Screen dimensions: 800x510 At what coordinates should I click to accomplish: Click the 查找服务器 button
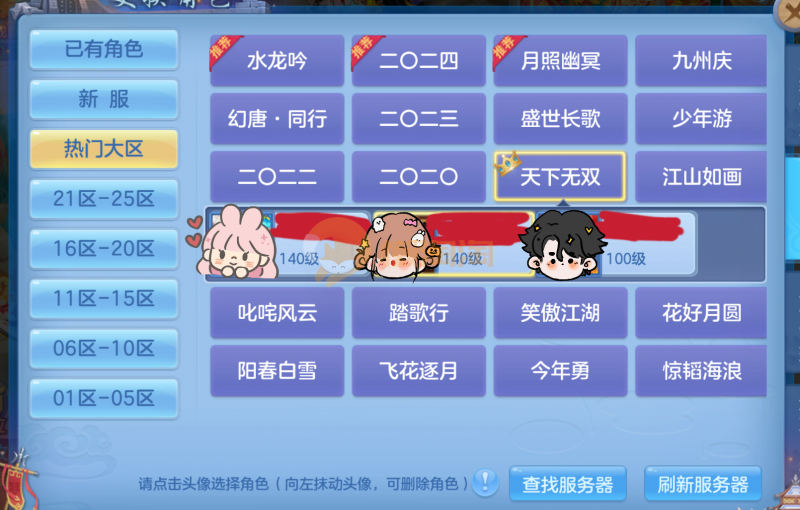pos(568,484)
